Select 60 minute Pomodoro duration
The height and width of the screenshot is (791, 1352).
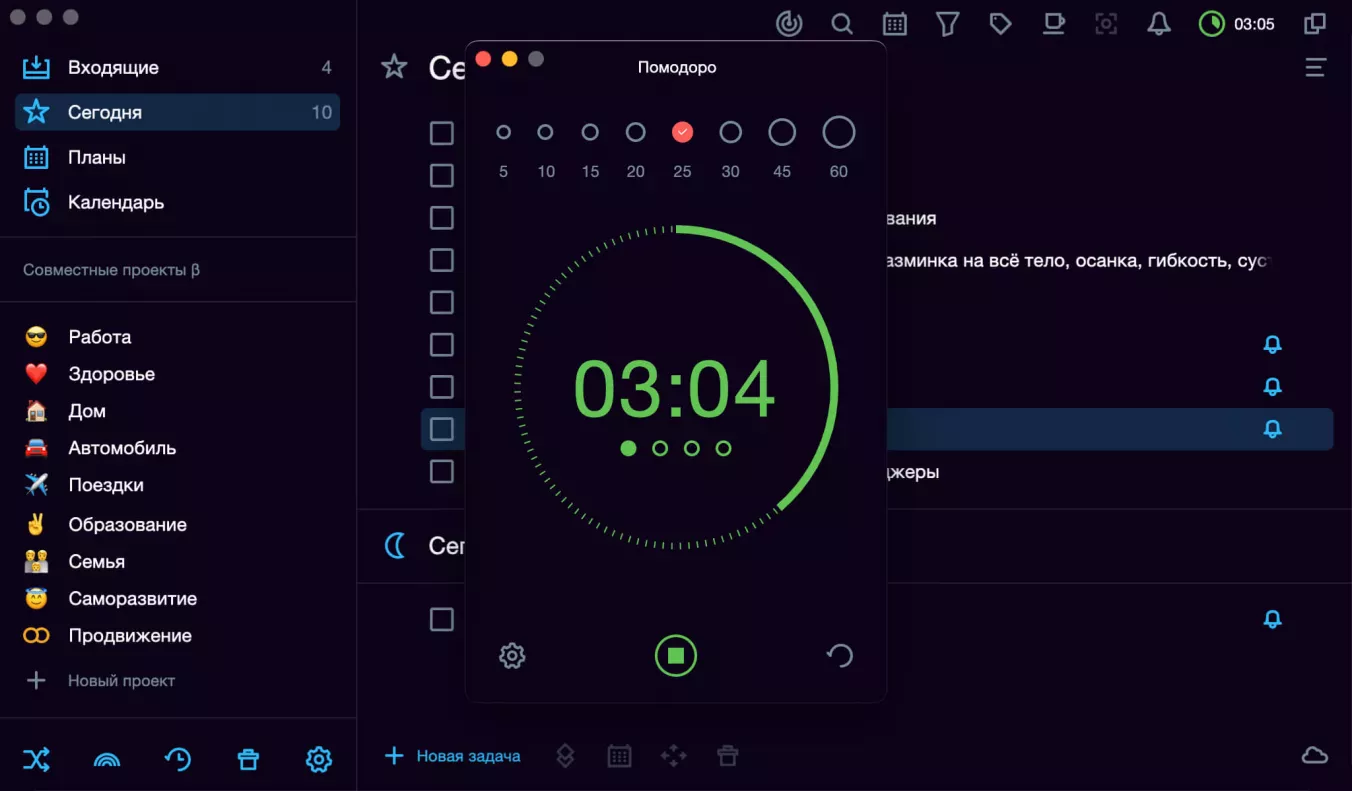coord(839,132)
